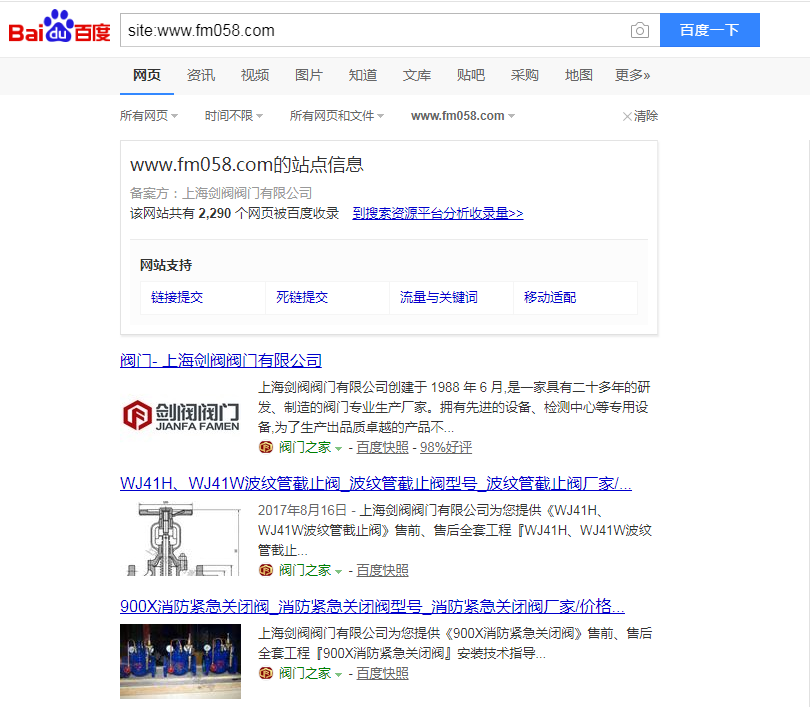This screenshot has width=810, height=707.
Task: Click the 阀门之家 site icon under first result
Action: (264, 446)
